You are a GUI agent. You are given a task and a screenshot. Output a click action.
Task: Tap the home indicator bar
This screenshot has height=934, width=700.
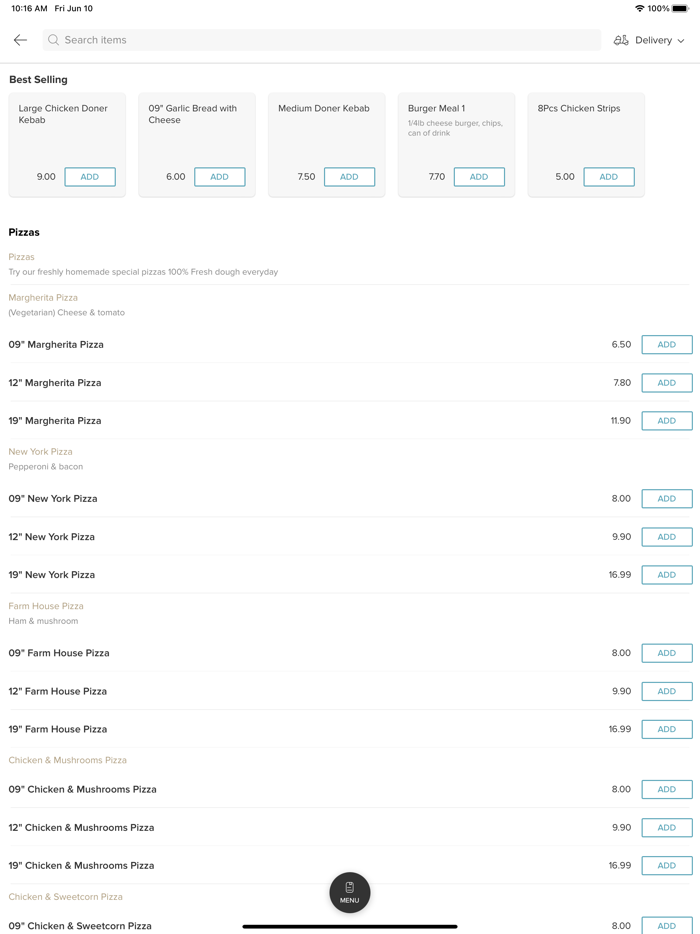click(350, 926)
